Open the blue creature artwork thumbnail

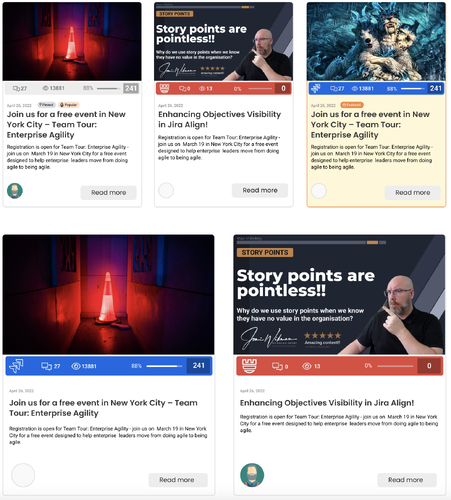[376, 41]
